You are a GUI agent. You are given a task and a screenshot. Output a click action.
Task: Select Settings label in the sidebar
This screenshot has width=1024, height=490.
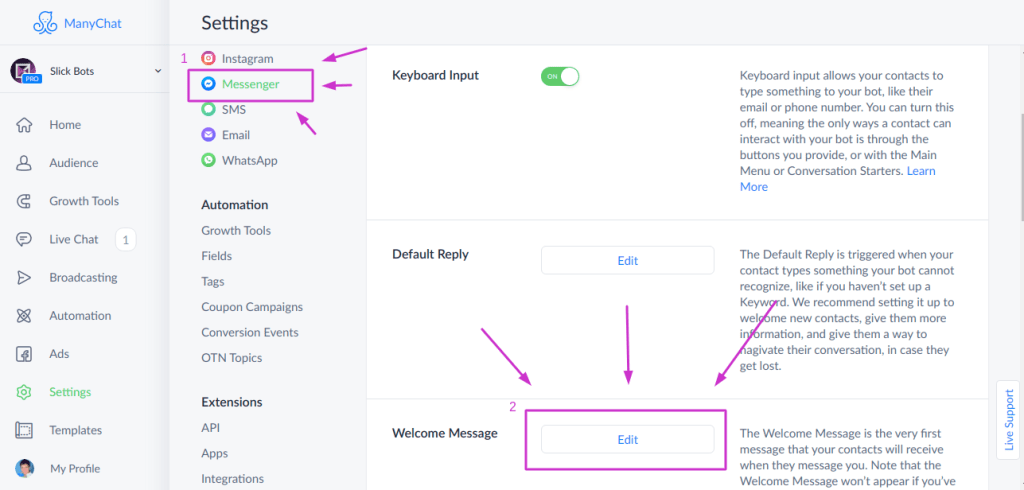click(x=71, y=393)
